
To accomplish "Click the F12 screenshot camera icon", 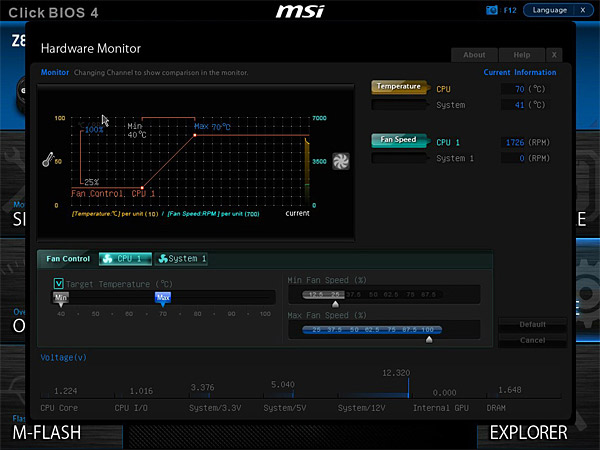I will pyautogui.click(x=491, y=10).
